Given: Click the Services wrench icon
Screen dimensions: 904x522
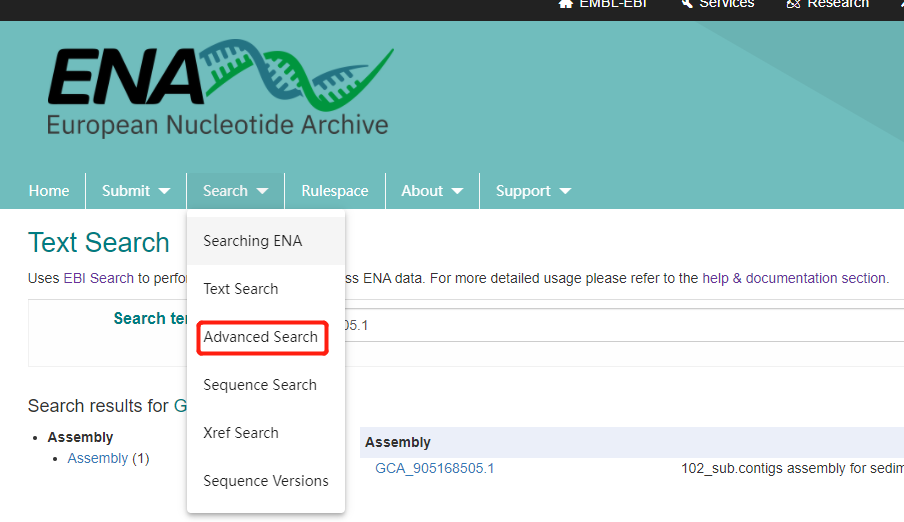Looking at the screenshot, I should pyautogui.click(x=687, y=4).
